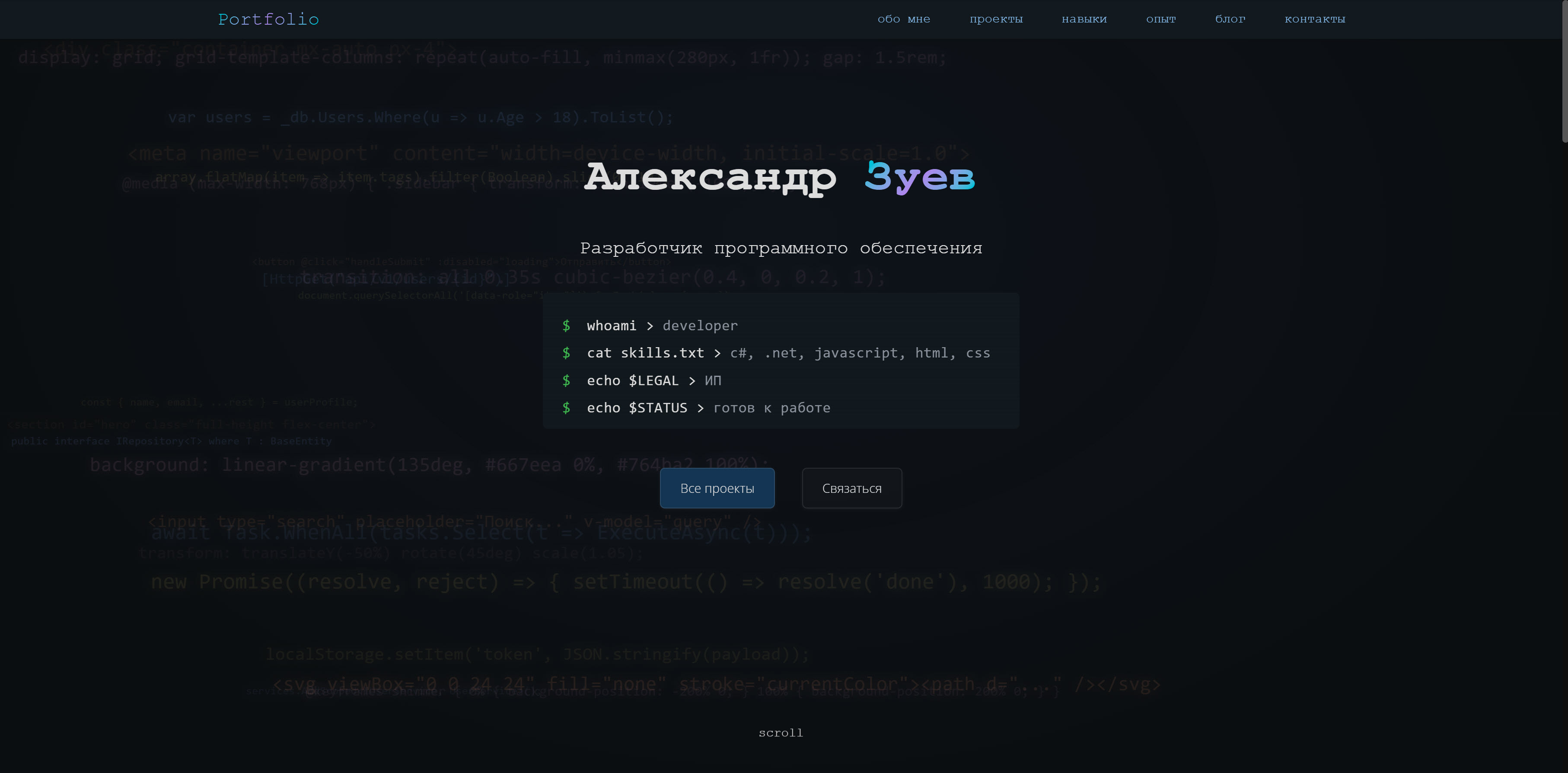Image resolution: width=1568 pixels, height=773 pixels.
Task: Jump to 'контакты' section
Action: point(1315,19)
